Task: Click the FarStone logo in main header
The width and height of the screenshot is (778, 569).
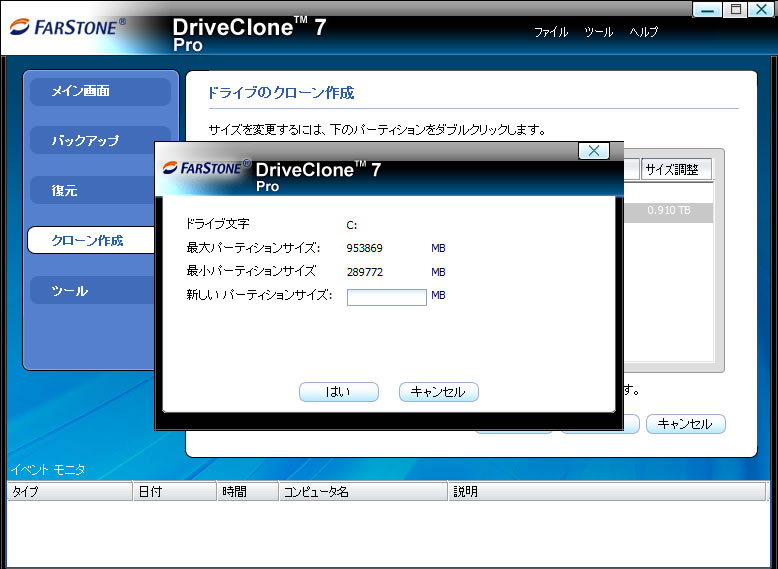Action: pyautogui.click(x=67, y=27)
